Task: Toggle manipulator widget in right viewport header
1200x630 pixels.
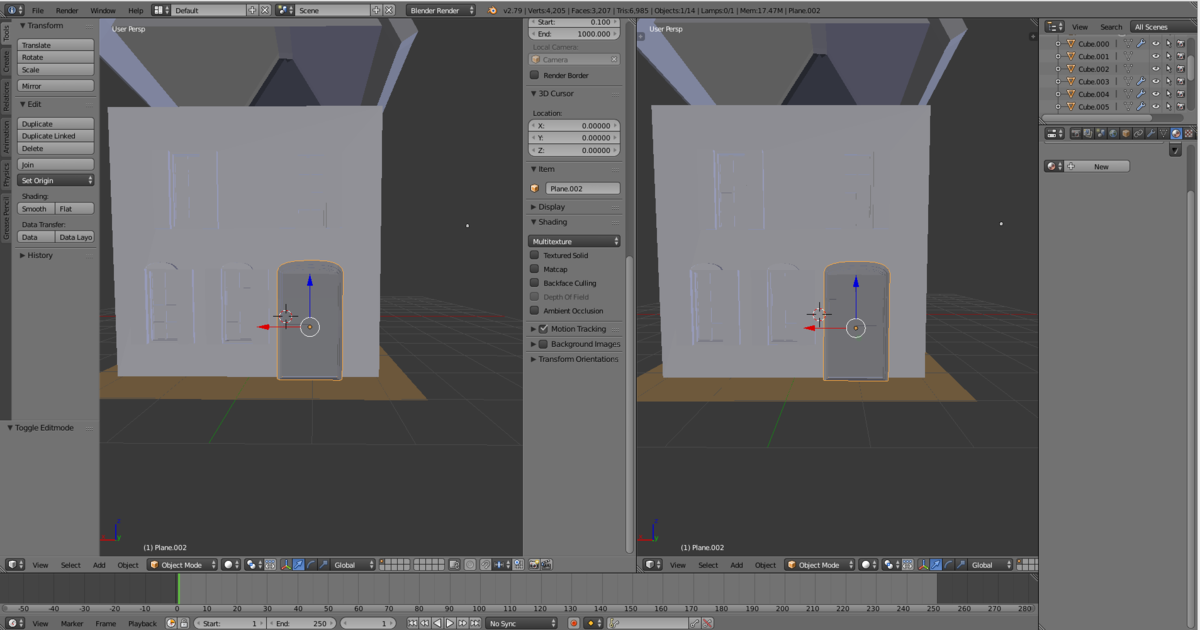Action: 924,565
